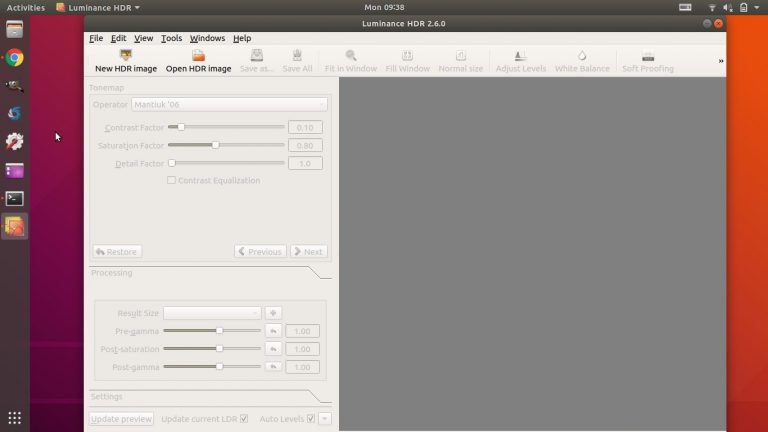Toggle the Auto Levels checkbox

coord(311,419)
